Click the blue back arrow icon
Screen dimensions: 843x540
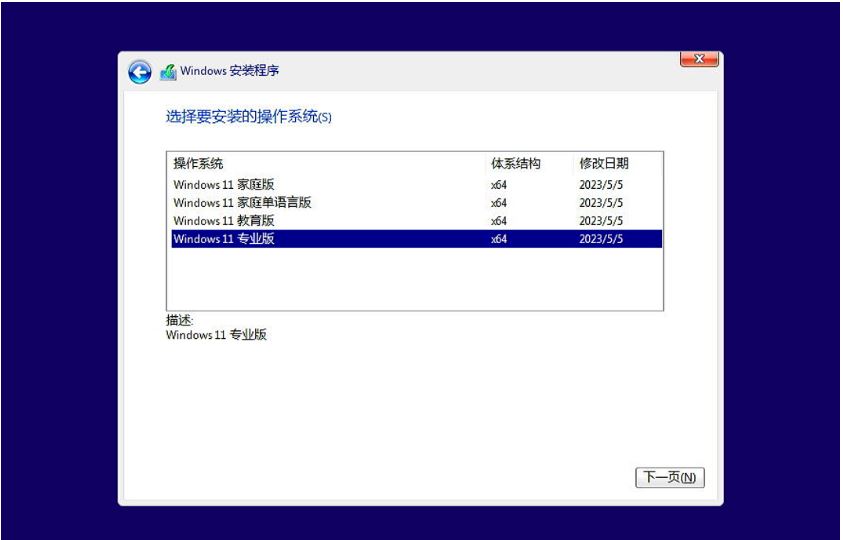point(139,72)
